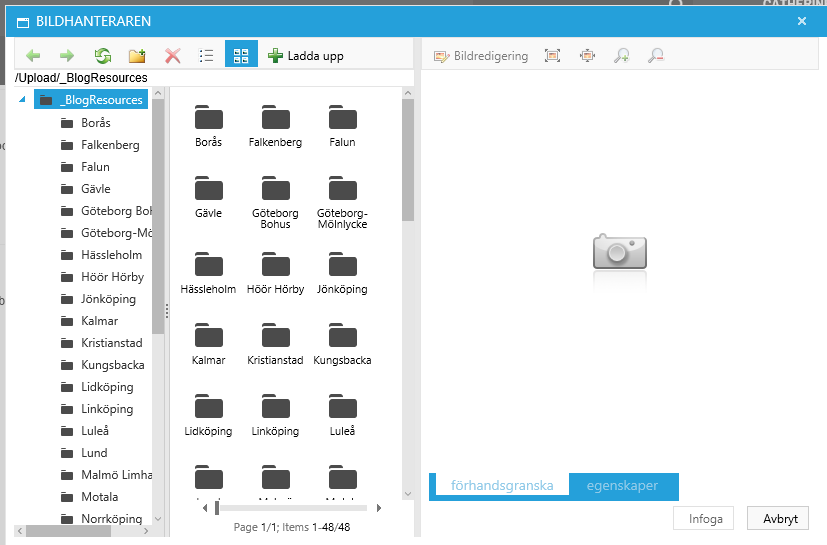Open the Jönköping folder thumbnail
This screenshot has height=545, width=827.
tap(342, 273)
